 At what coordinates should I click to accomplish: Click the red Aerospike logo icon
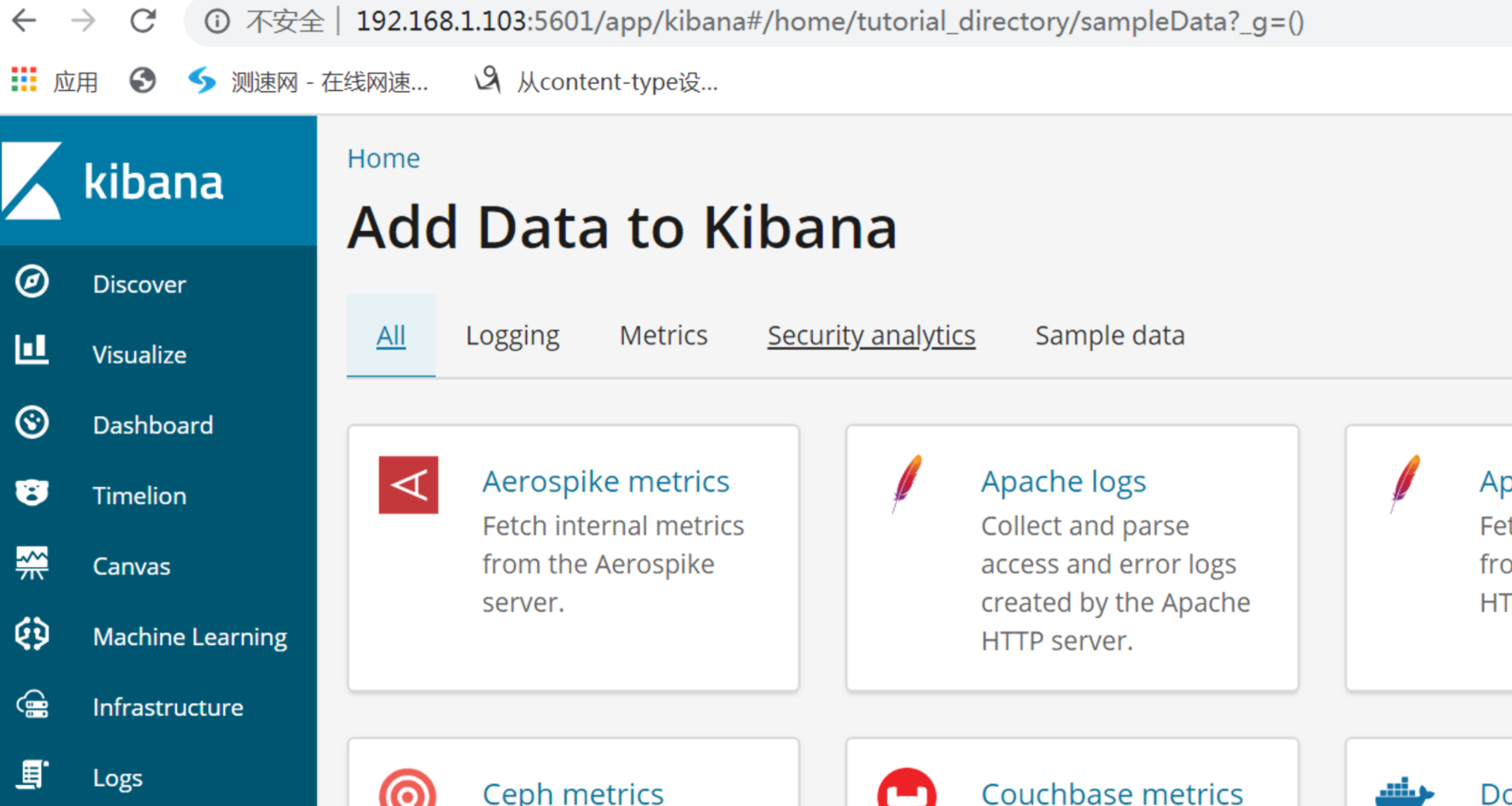[408, 484]
